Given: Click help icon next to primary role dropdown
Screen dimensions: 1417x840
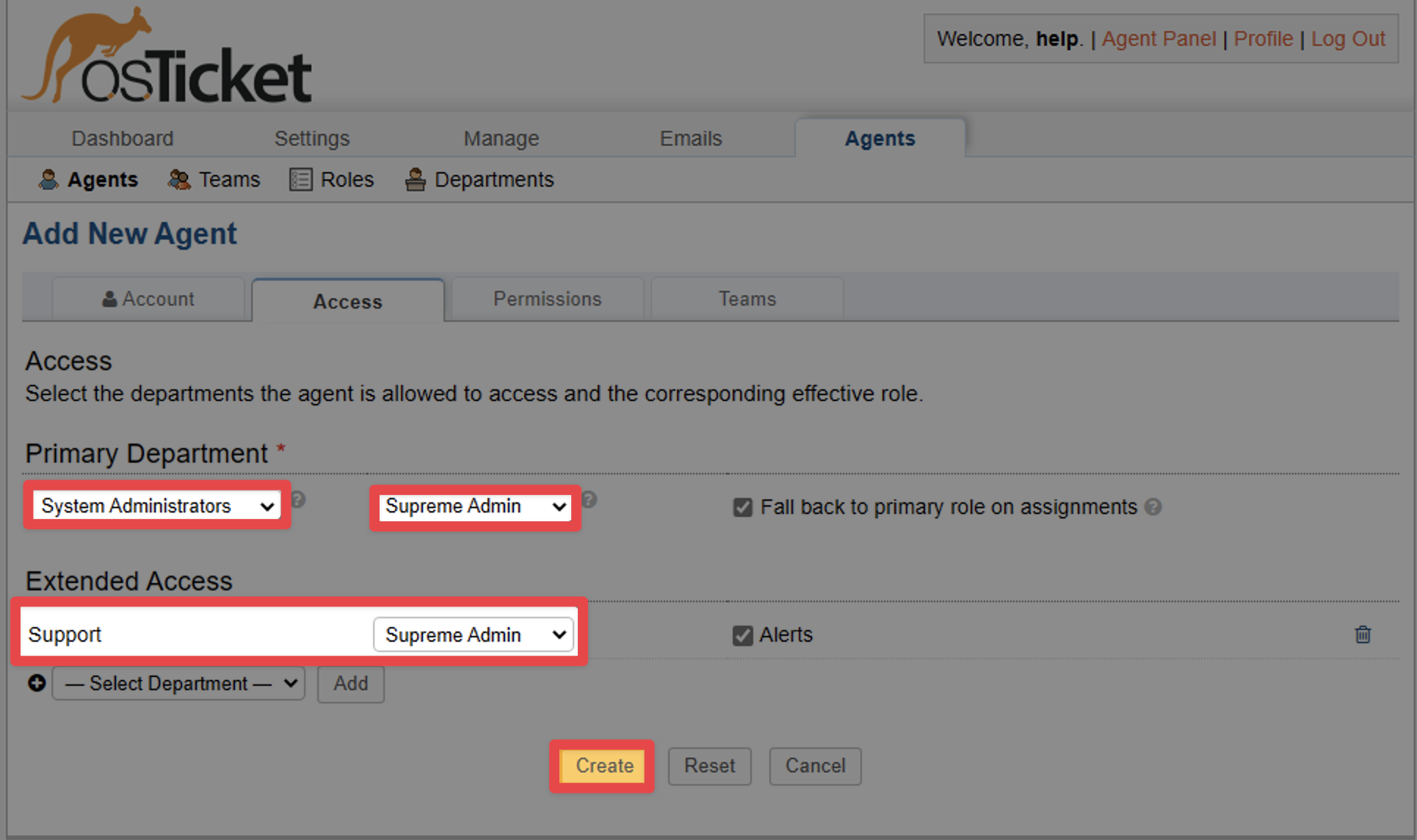Looking at the screenshot, I should pos(589,500).
